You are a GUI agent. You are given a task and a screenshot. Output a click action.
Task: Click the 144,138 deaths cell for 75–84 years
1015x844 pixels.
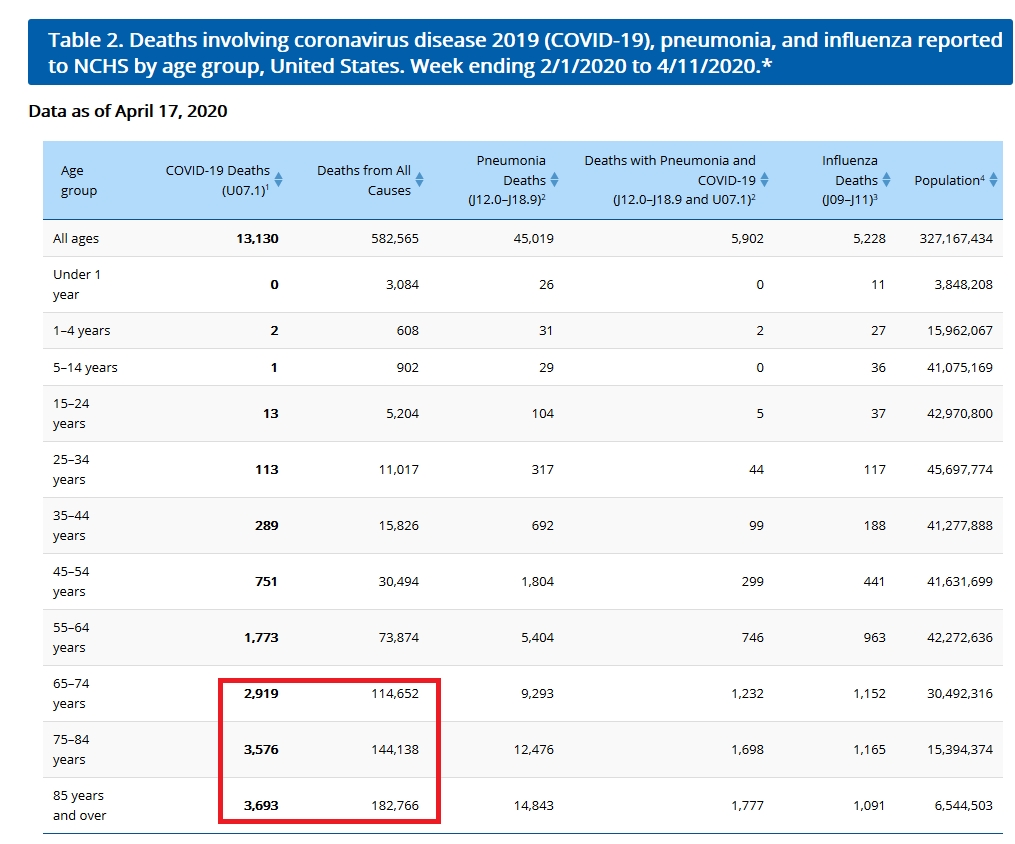(394, 749)
